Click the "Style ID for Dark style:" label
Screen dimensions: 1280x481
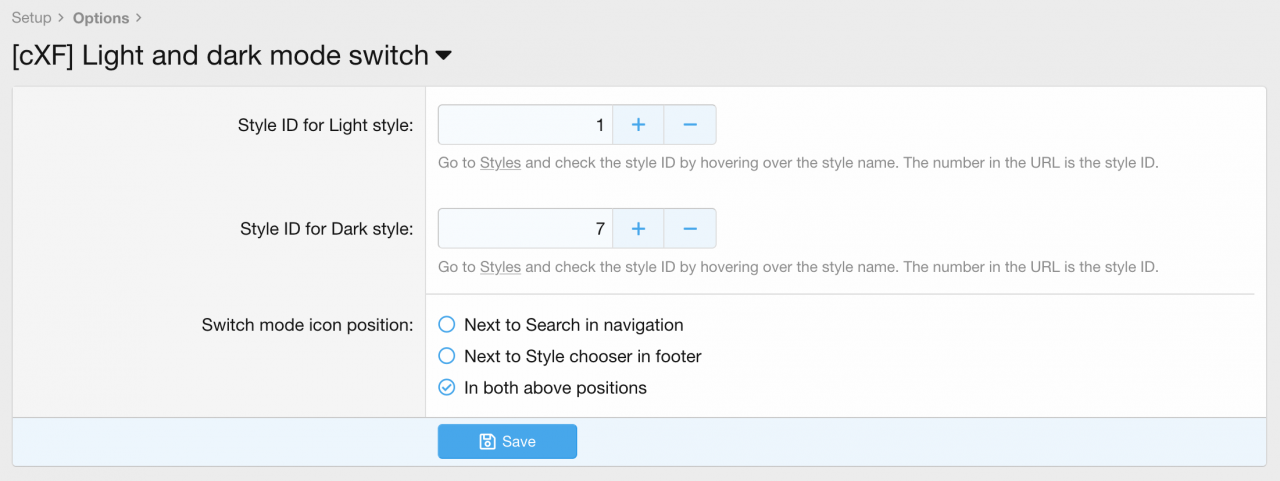[326, 229]
